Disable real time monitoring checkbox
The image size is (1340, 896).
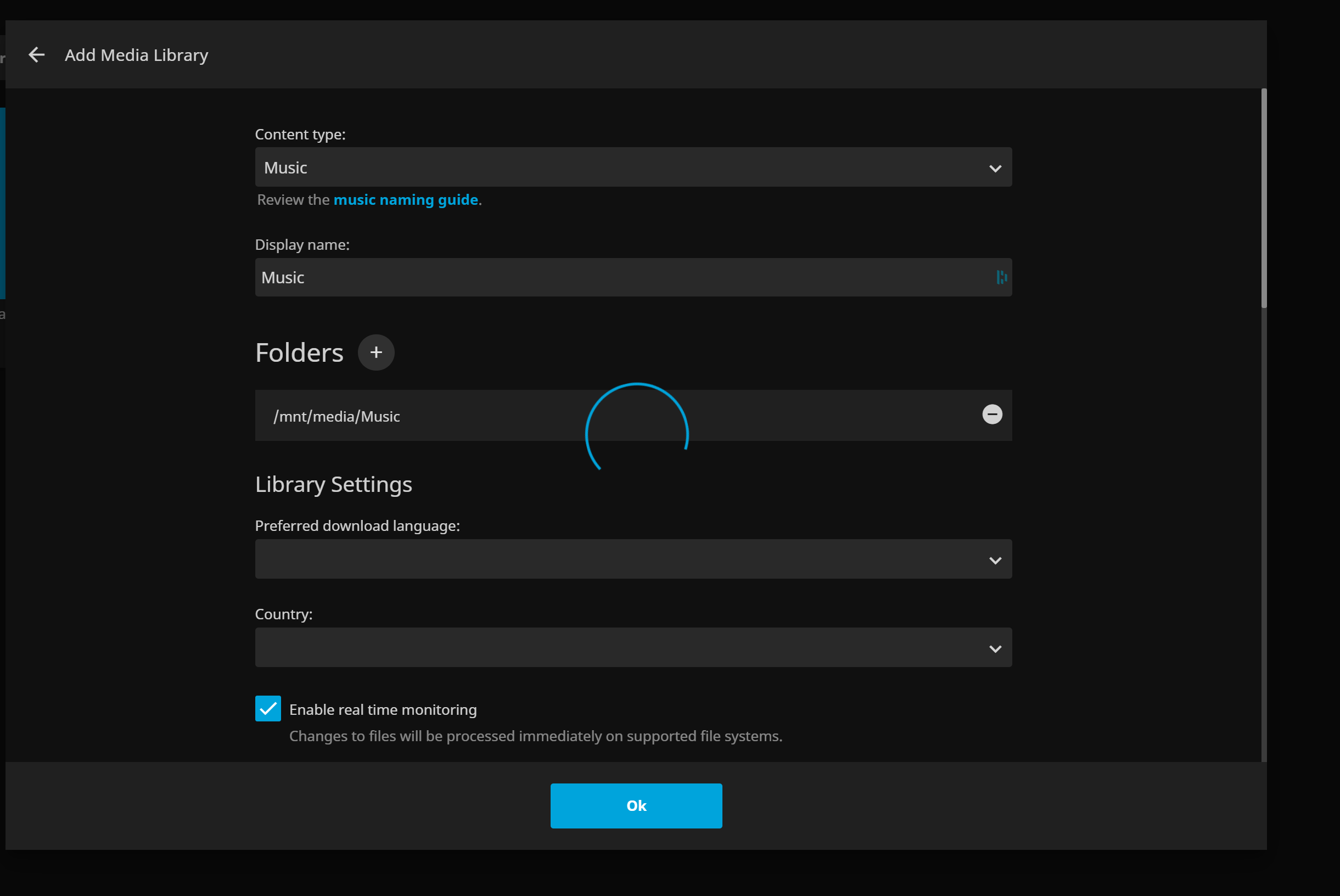point(268,709)
